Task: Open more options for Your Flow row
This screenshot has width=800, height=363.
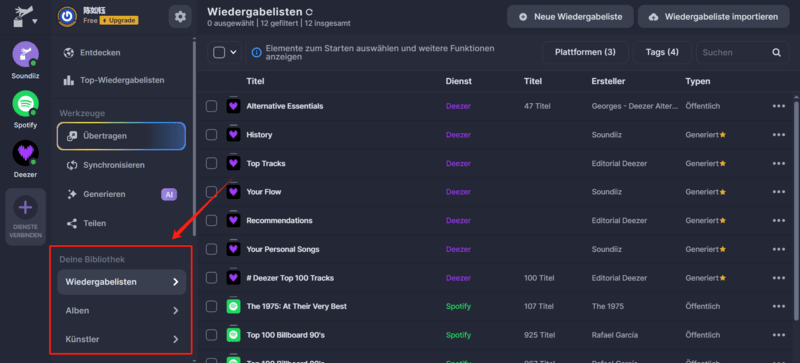Action: [779, 192]
